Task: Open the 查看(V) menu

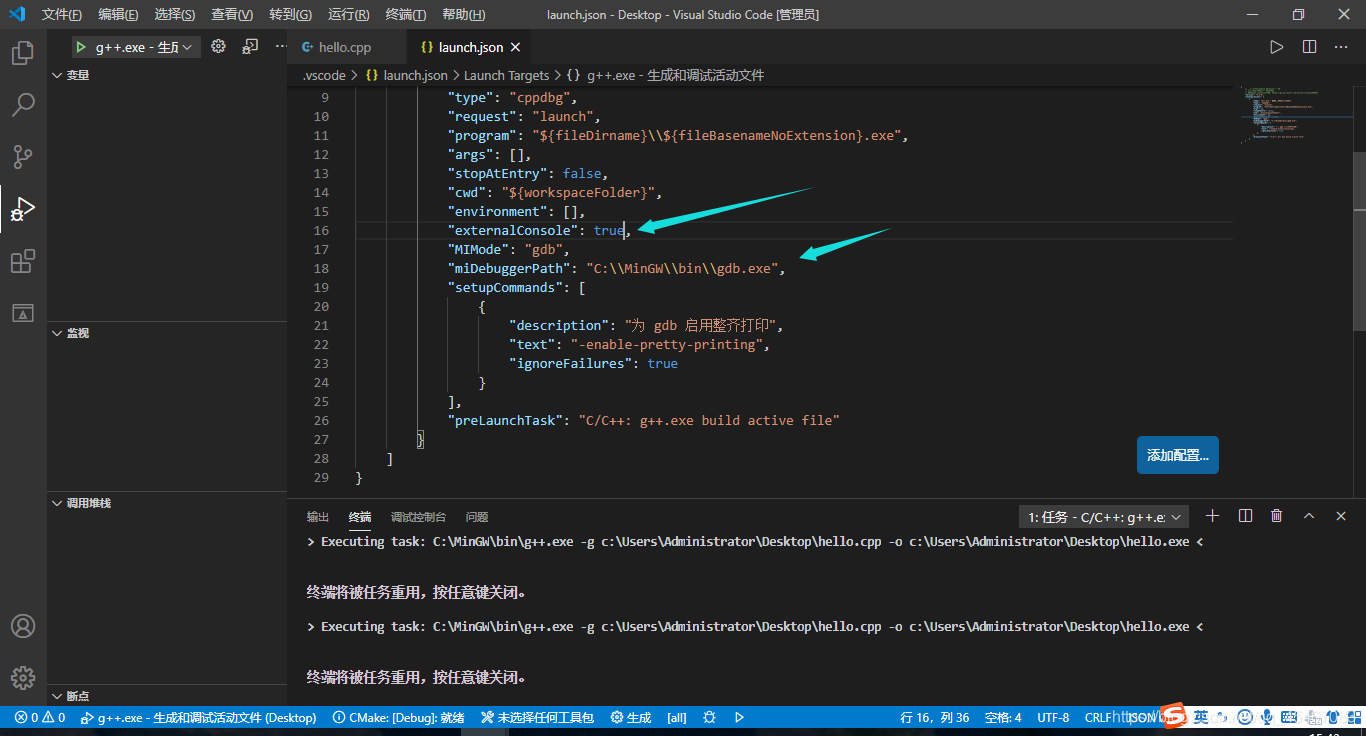Action: coord(232,15)
